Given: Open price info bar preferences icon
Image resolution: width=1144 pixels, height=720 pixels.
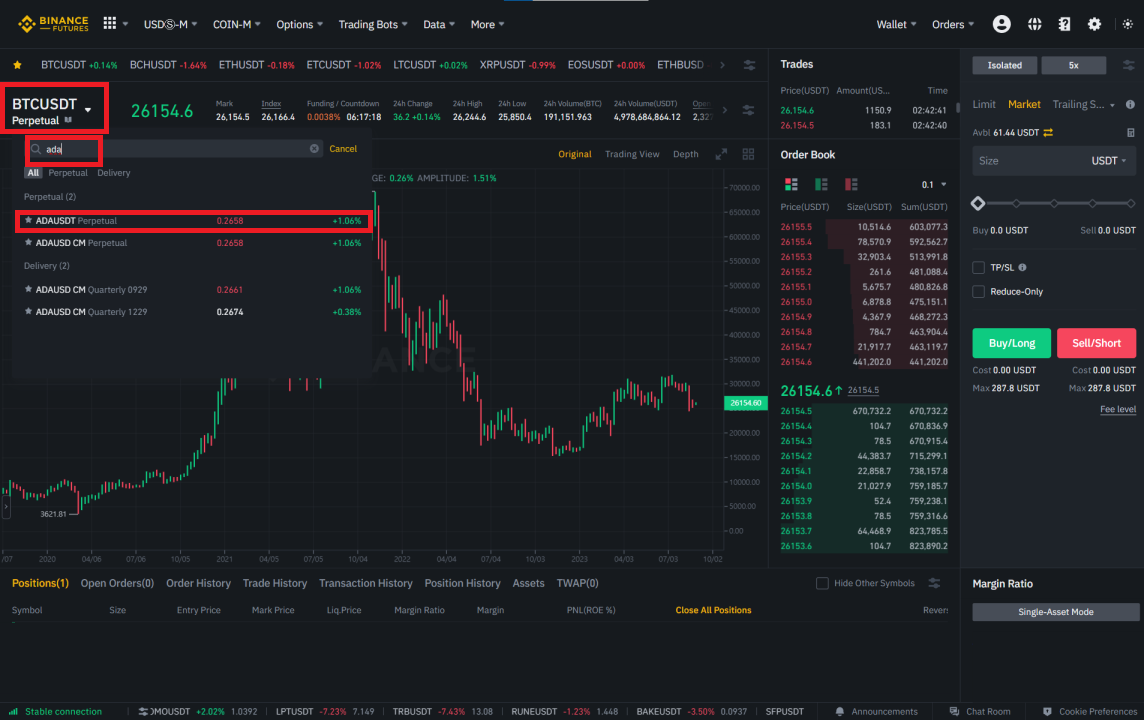Looking at the screenshot, I should click(749, 110).
